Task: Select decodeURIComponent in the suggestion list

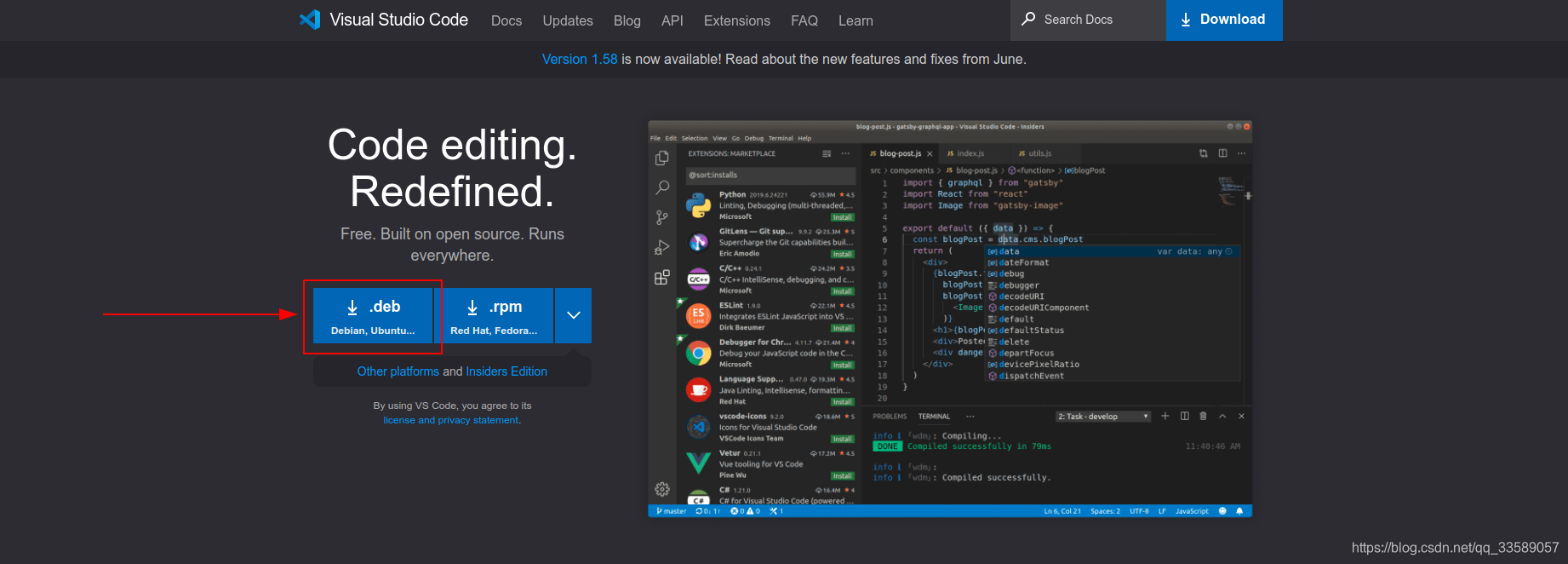Action: (1112, 308)
